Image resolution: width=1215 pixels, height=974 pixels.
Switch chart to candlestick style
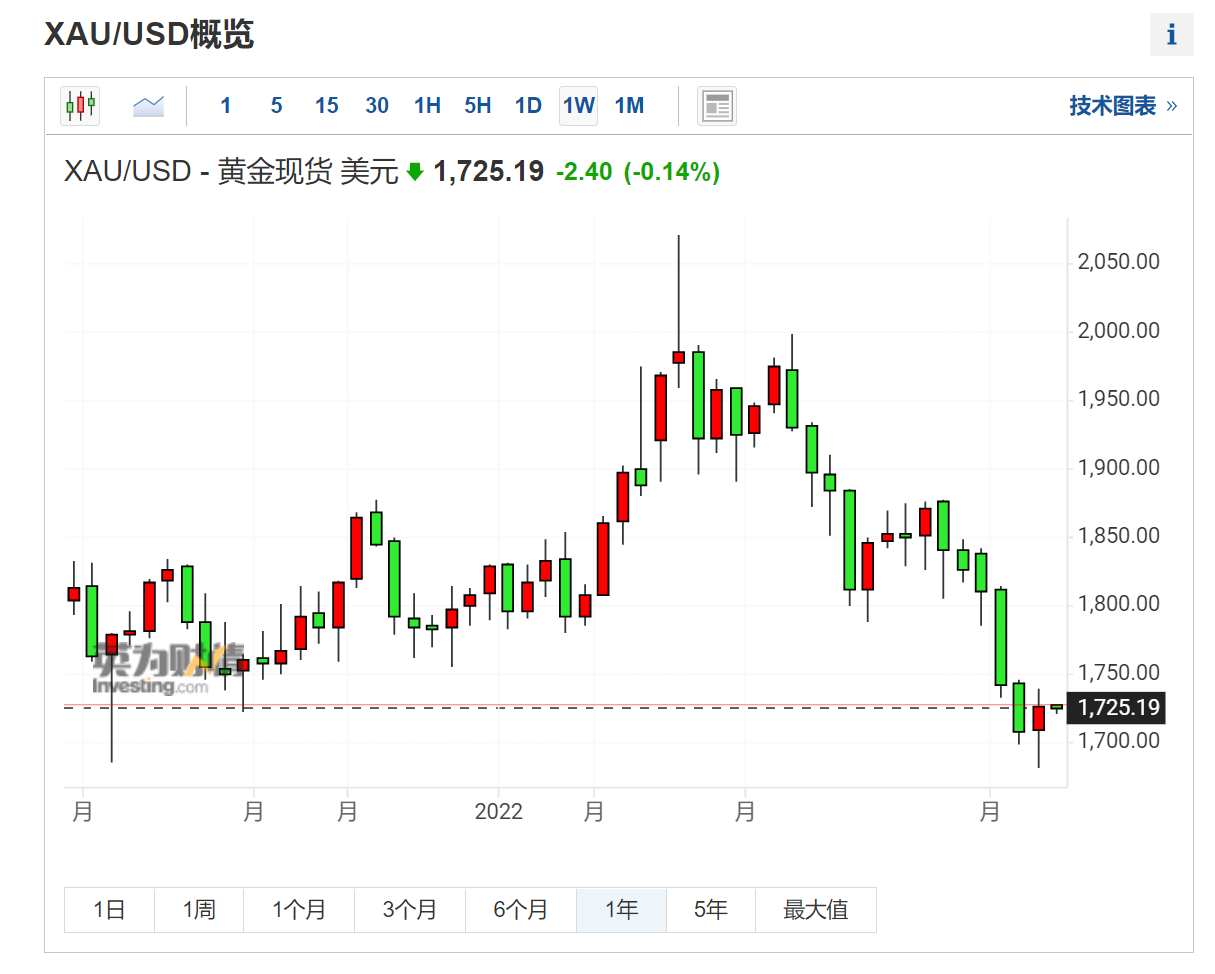(79, 105)
